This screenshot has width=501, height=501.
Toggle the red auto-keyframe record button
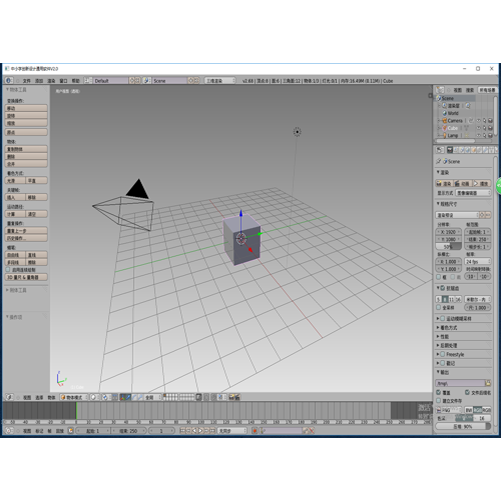point(254,431)
